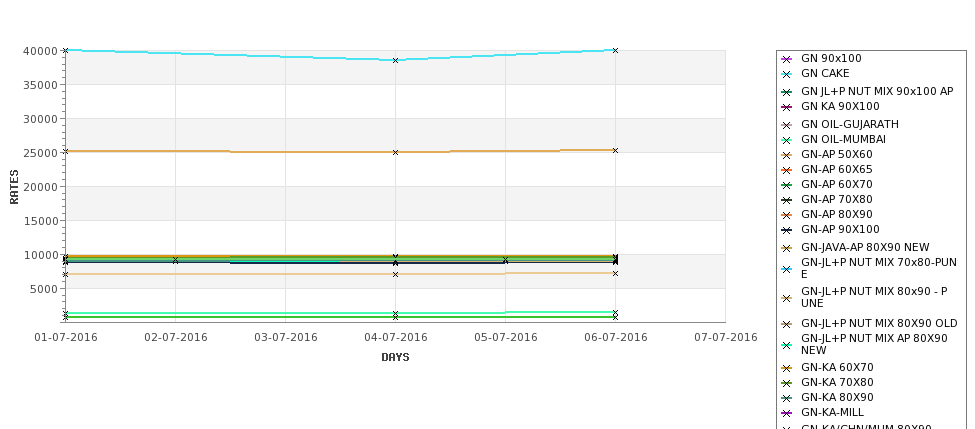Click the 25000 series point at 04-07-2016

pyautogui.click(x=395, y=152)
